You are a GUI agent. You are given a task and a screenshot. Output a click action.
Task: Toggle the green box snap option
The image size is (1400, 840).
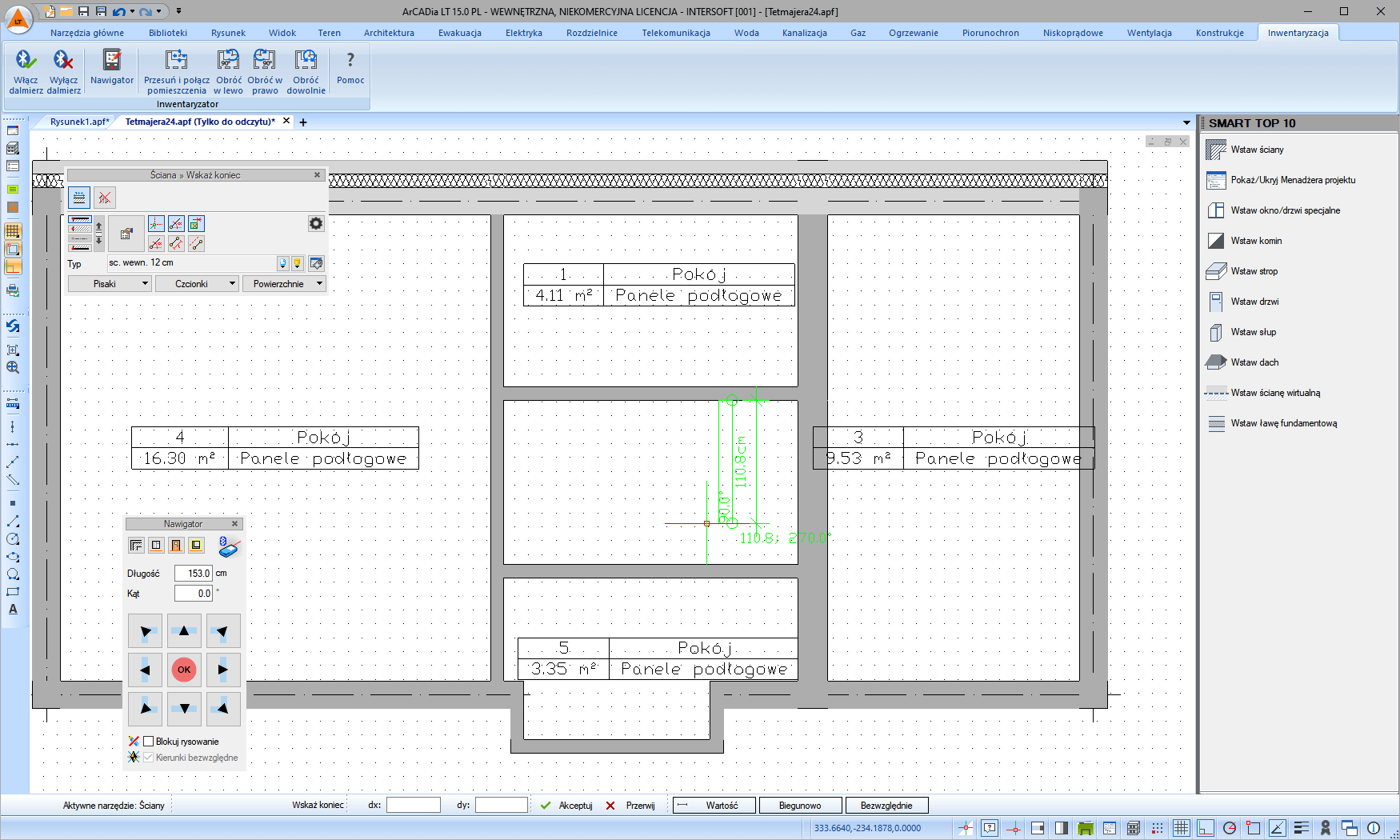pos(196,224)
